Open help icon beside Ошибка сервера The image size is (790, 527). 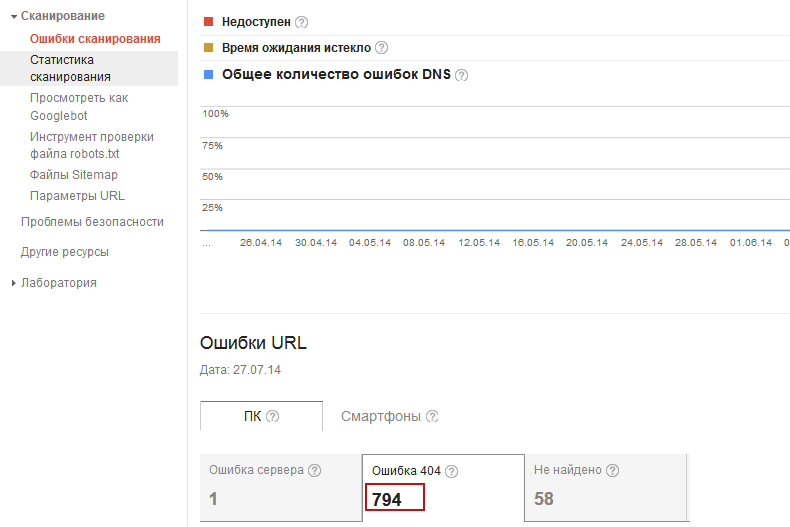click(314, 470)
